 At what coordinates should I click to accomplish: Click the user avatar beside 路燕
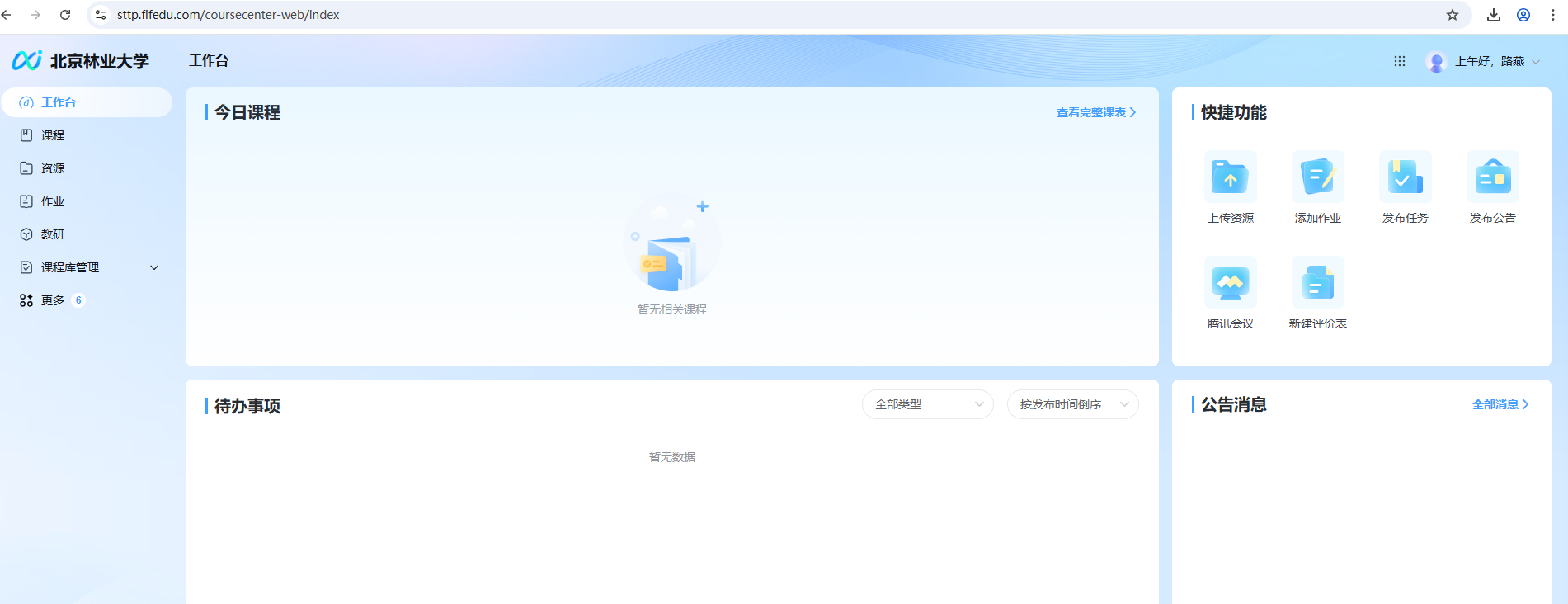[1436, 62]
